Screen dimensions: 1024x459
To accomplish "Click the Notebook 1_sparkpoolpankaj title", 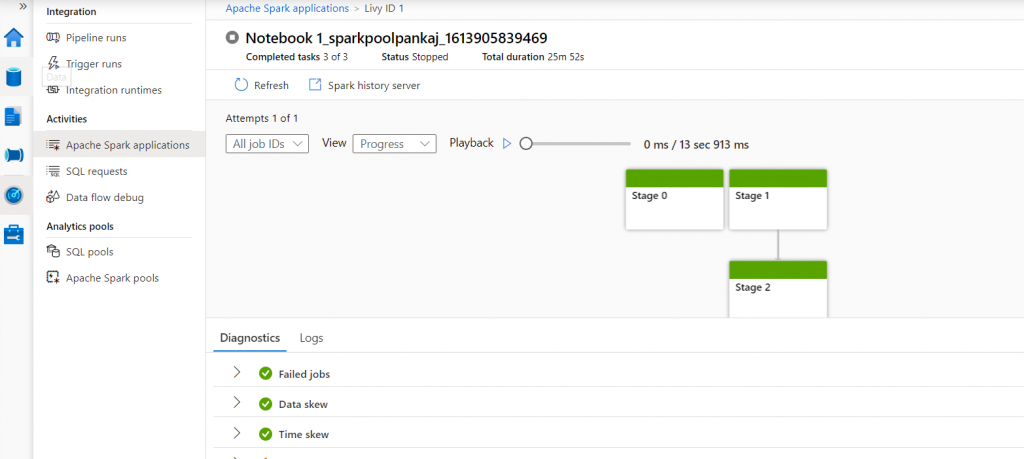I will click(x=396, y=37).
